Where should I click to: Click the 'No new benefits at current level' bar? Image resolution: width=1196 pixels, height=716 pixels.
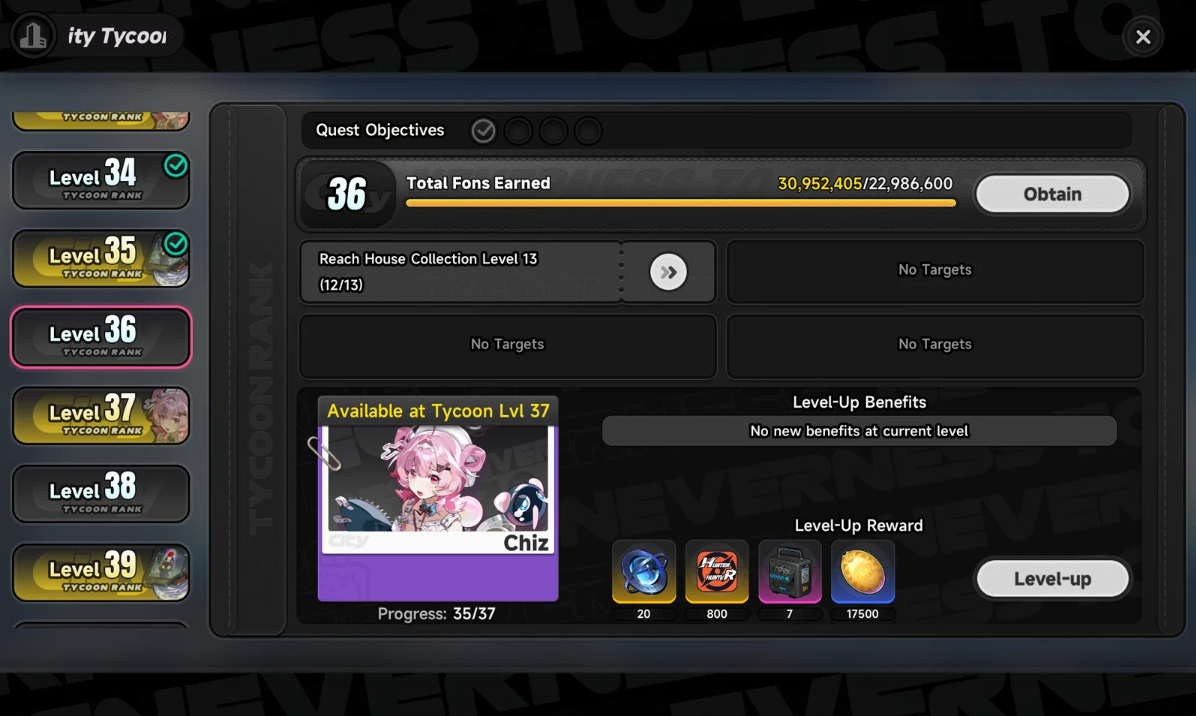(x=859, y=431)
